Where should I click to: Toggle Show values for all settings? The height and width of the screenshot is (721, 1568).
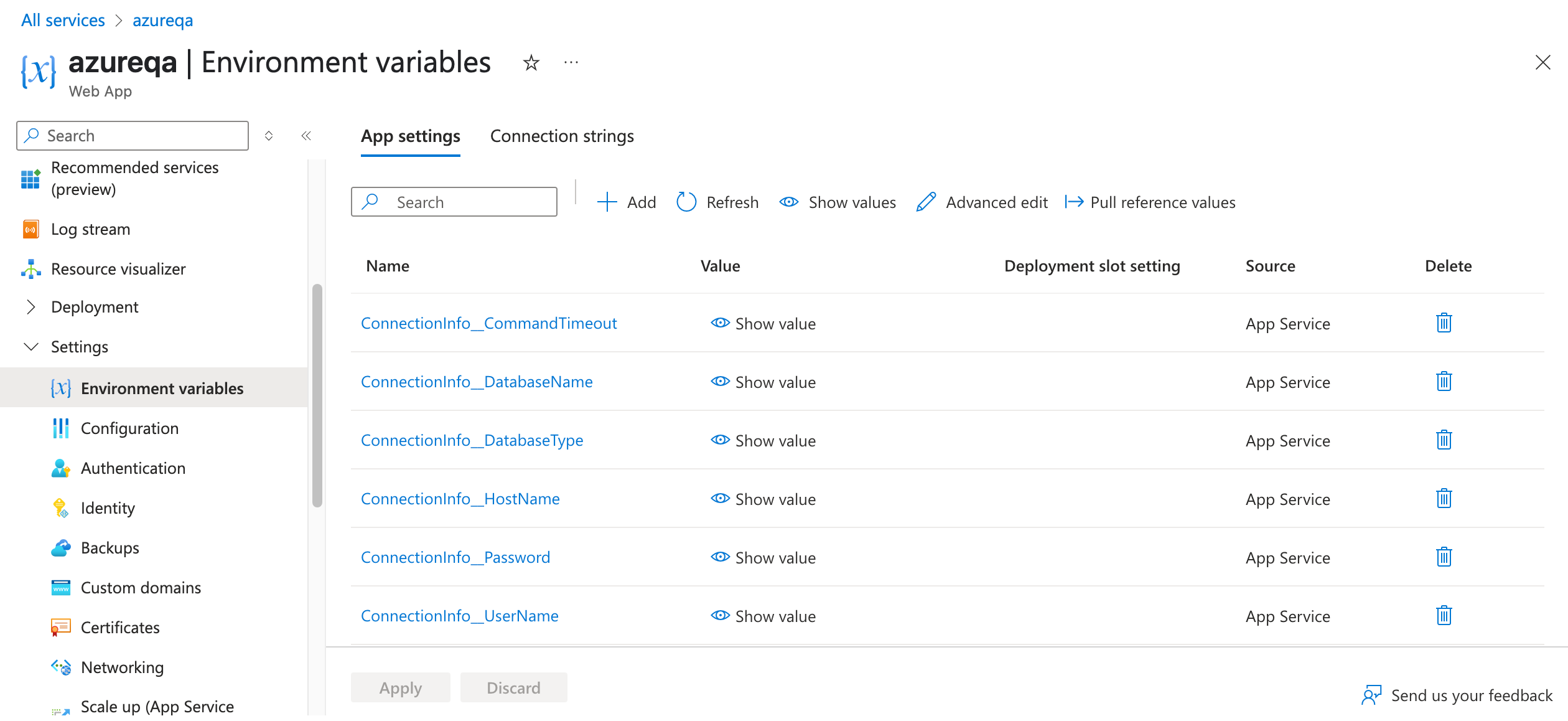coord(838,202)
